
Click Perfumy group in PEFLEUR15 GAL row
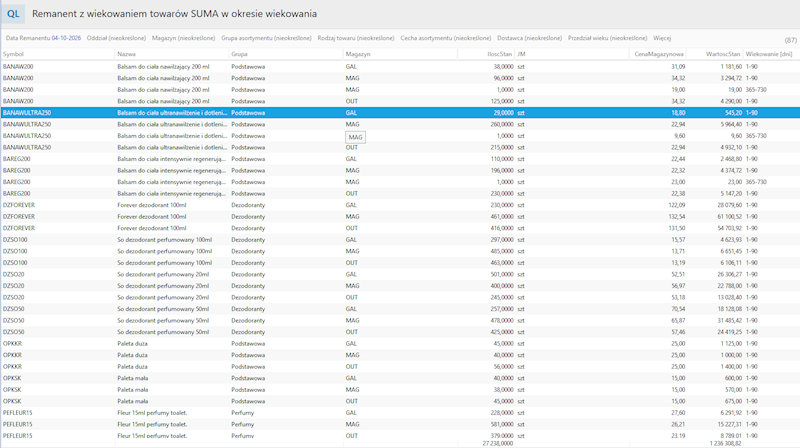(242, 413)
